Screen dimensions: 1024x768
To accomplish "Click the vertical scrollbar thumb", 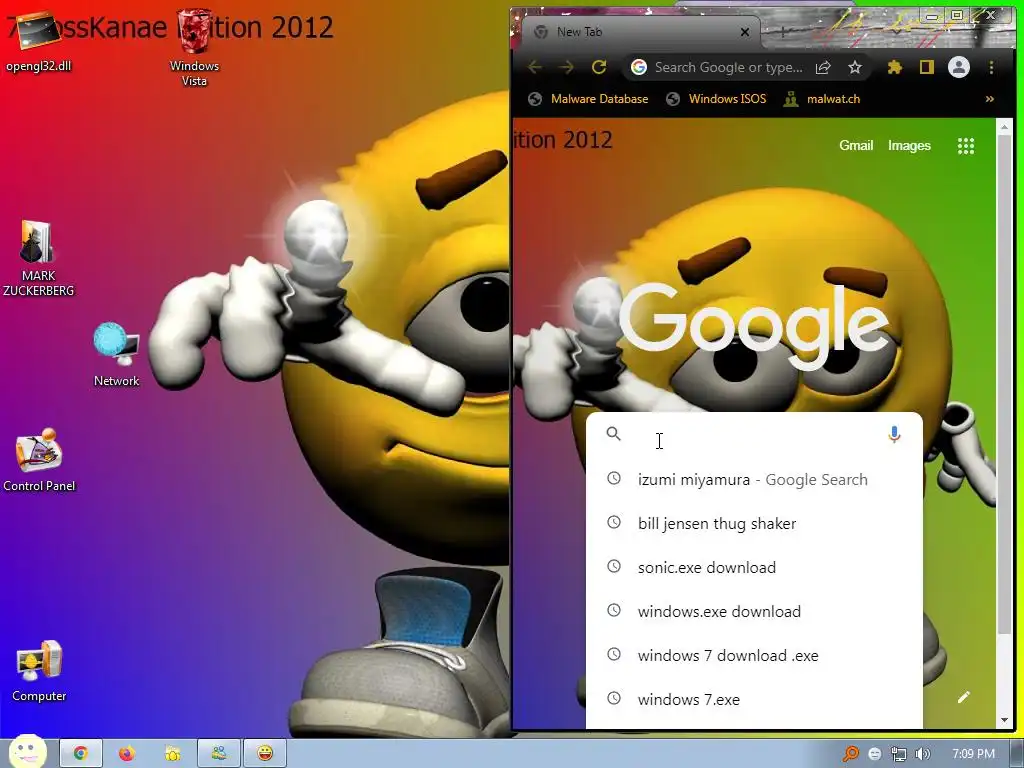I will (x=1004, y=385).
